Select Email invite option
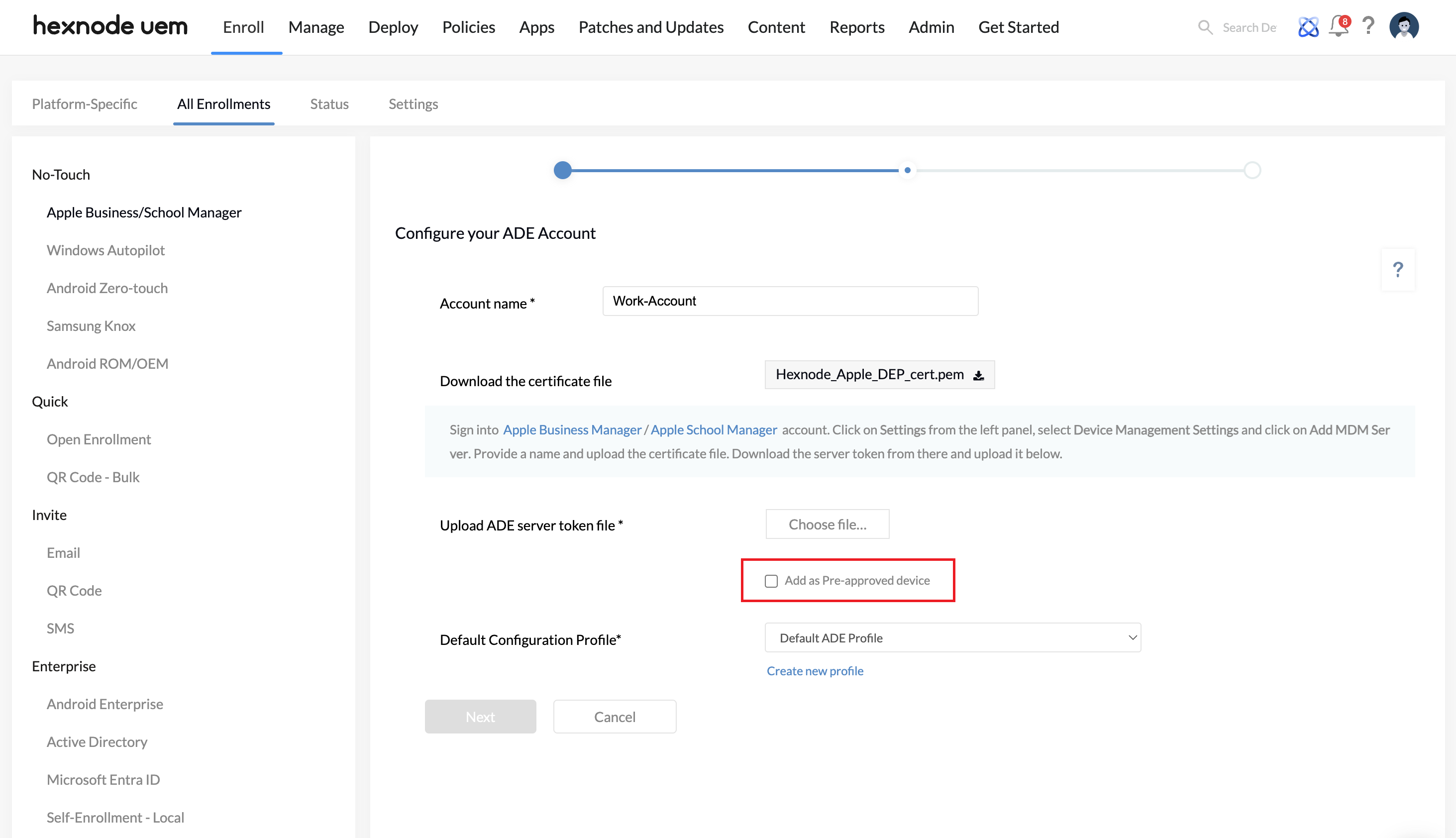1456x838 pixels. click(x=63, y=552)
